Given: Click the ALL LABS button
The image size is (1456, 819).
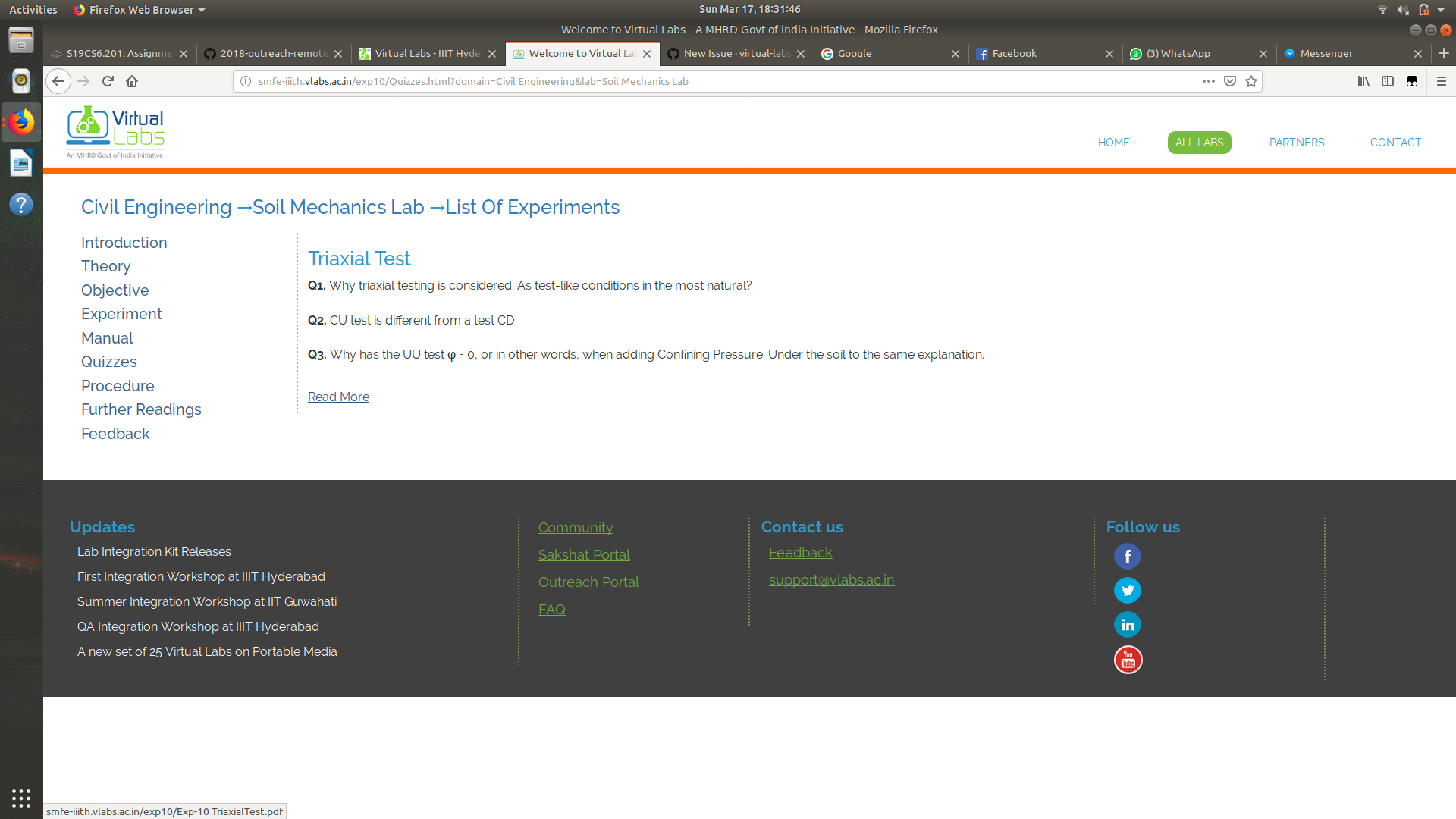Looking at the screenshot, I should tap(1199, 142).
